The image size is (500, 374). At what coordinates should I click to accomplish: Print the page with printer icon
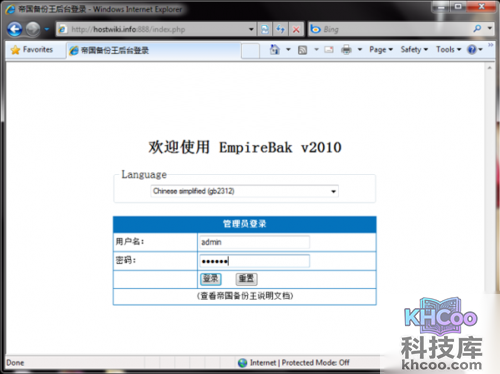click(346, 50)
